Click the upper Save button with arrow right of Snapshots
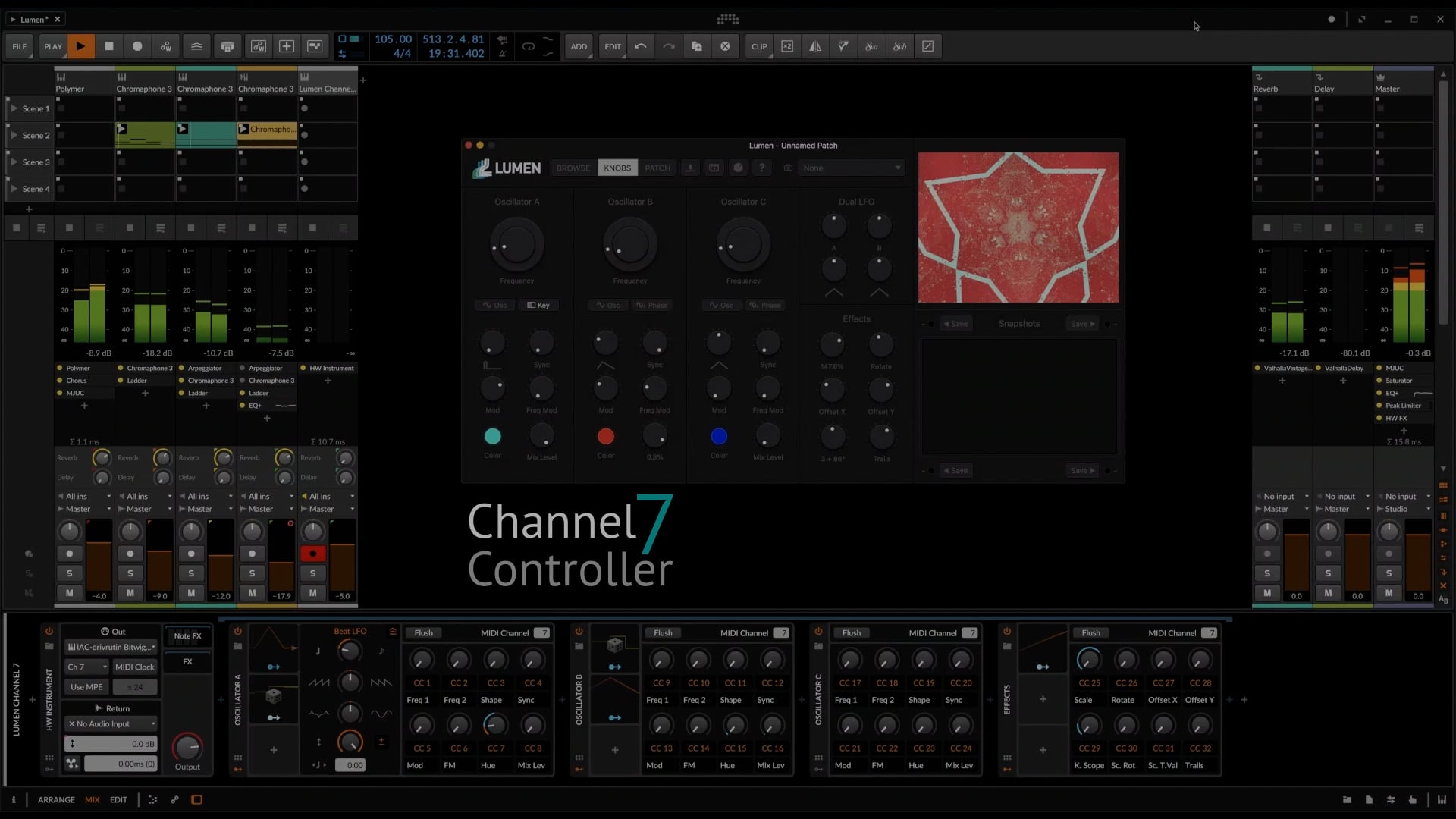Viewport: 1456px width, 819px height. click(1082, 324)
